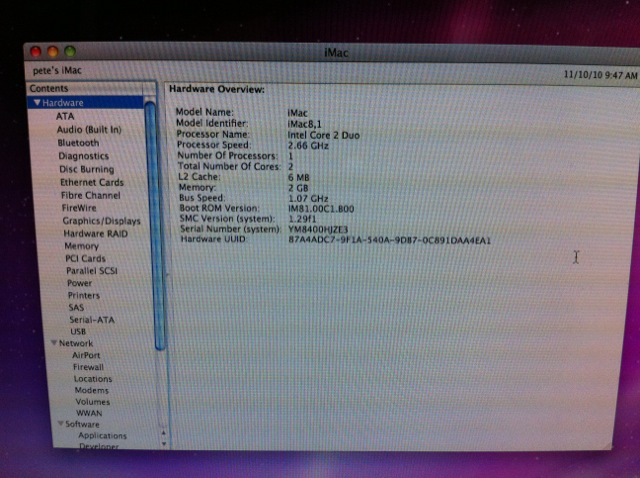The image size is (640, 478).
Task: Select Ethernet Cards entry
Action: point(92,182)
